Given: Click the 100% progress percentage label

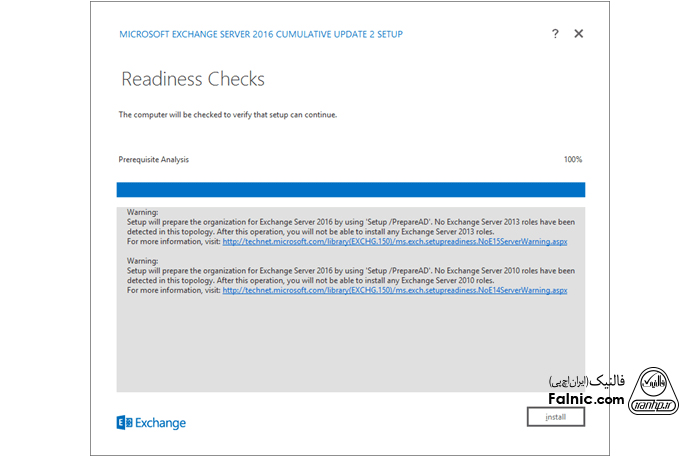Looking at the screenshot, I should tap(572, 159).
